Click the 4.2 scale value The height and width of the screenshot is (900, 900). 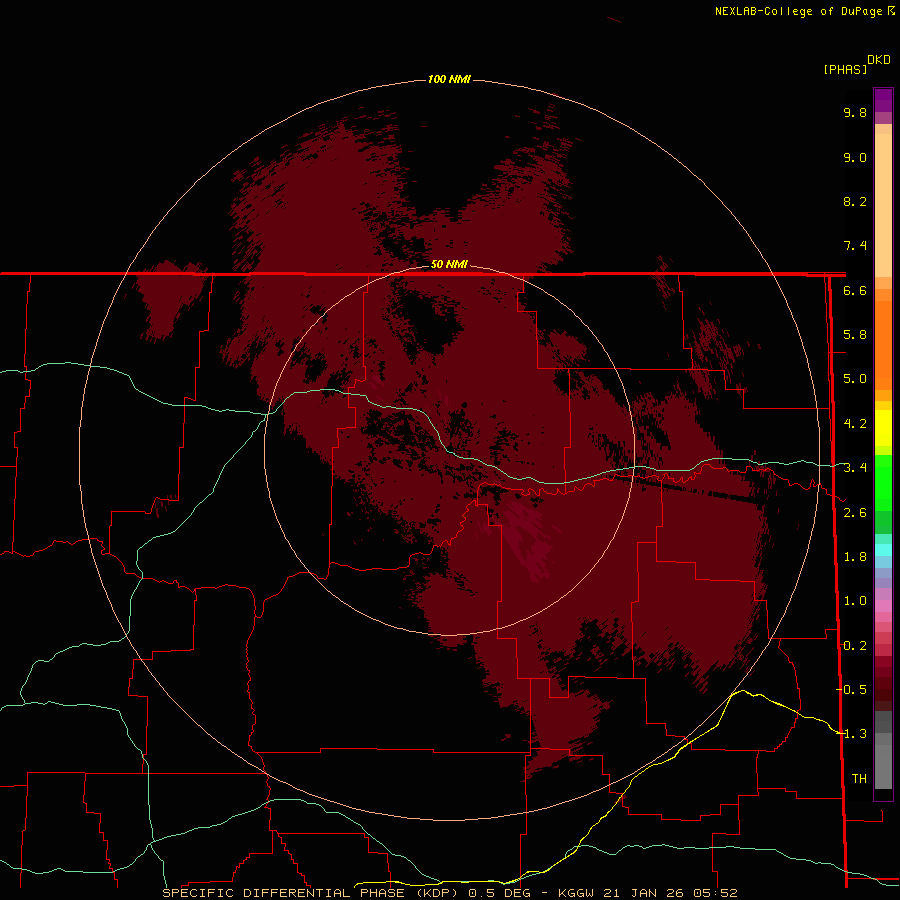pos(855,424)
